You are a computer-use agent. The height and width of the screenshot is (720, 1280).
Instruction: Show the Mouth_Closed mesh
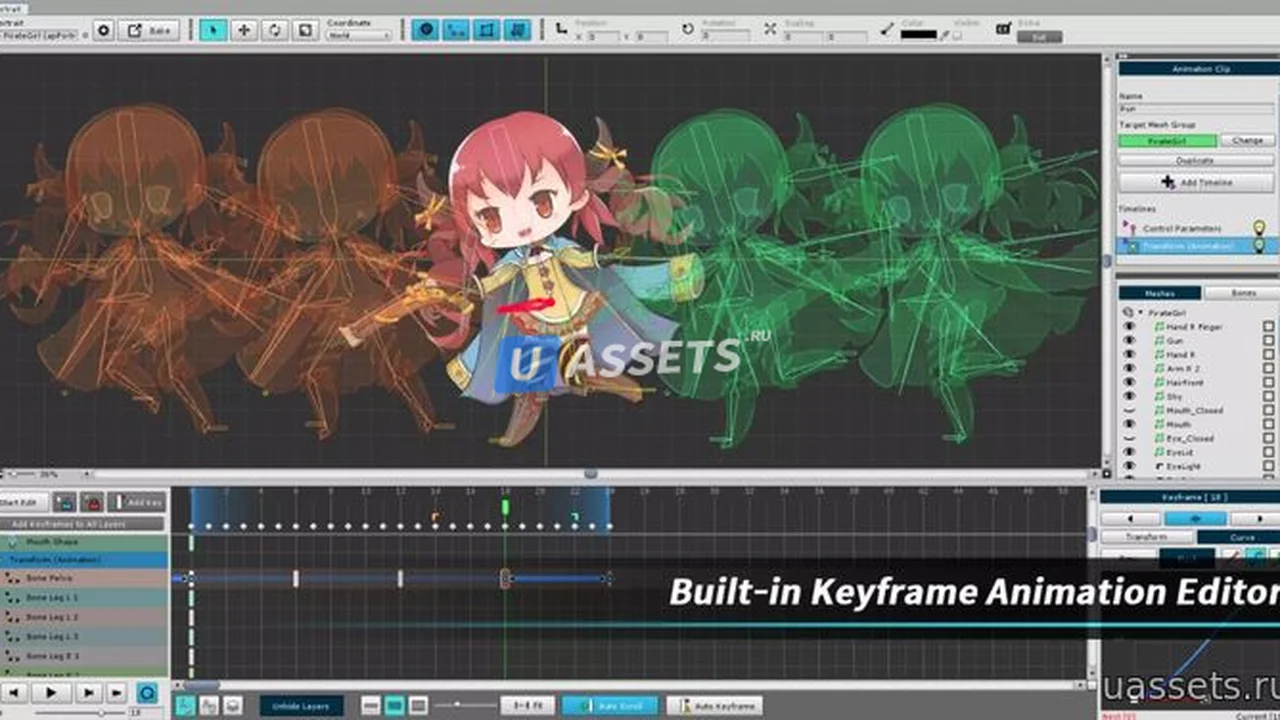click(x=1129, y=411)
